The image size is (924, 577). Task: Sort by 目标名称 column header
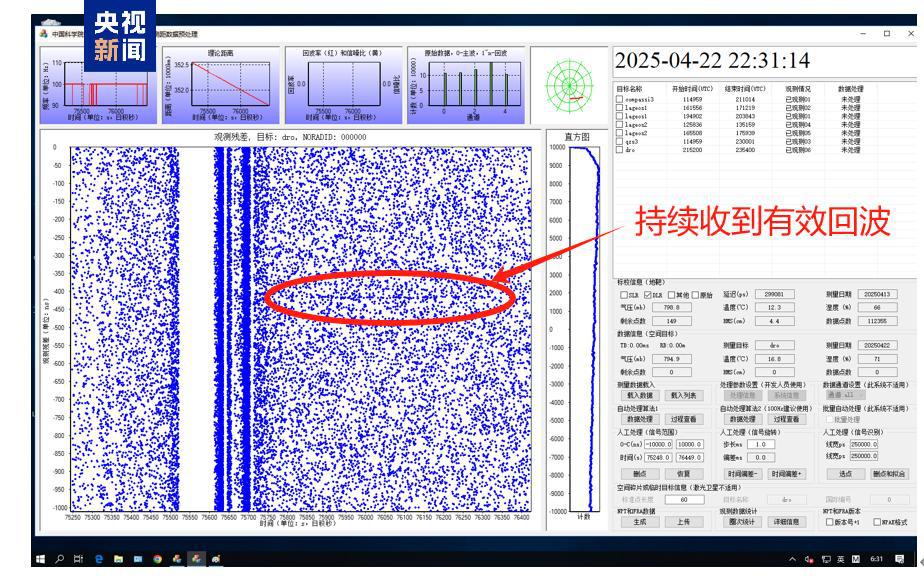point(629,89)
